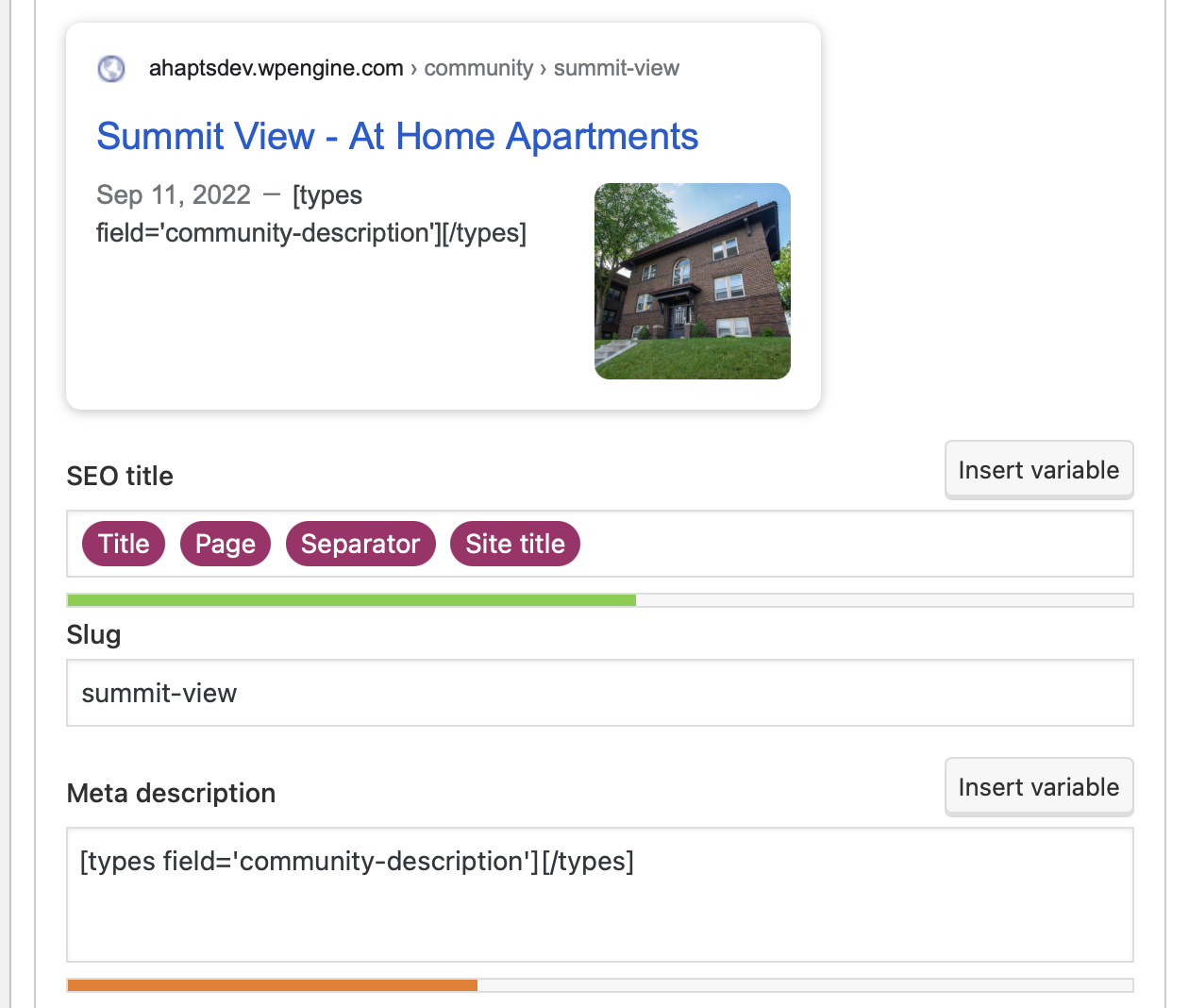Click the globe favicon in the preview

point(111,69)
